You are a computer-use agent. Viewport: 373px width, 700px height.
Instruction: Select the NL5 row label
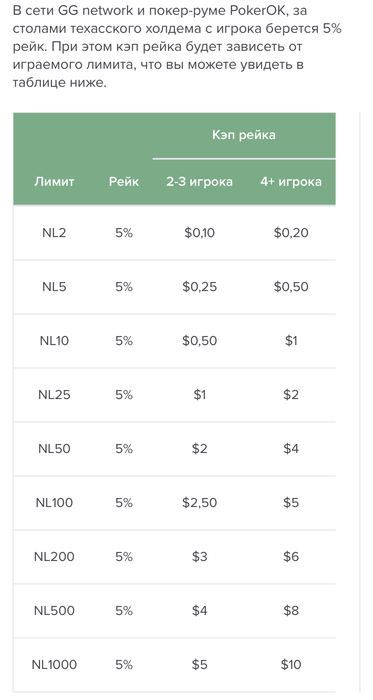[54, 287]
